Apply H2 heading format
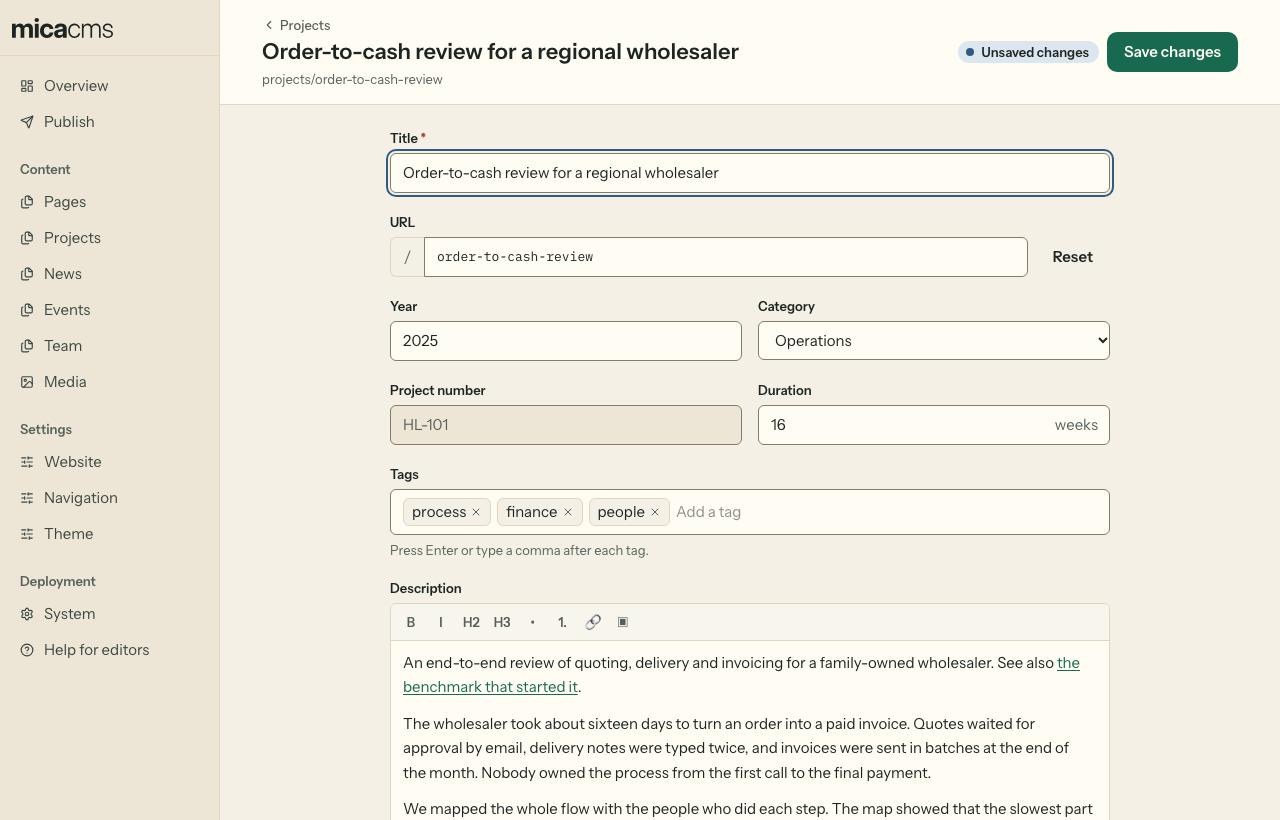1280x820 pixels. 471,622
